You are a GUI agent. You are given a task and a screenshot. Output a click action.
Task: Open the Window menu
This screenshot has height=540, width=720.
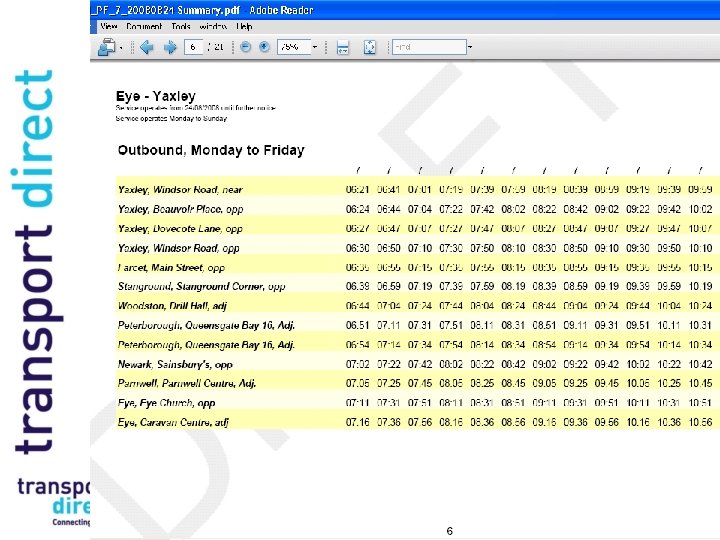pyautogui.click(x=213, y=26)
